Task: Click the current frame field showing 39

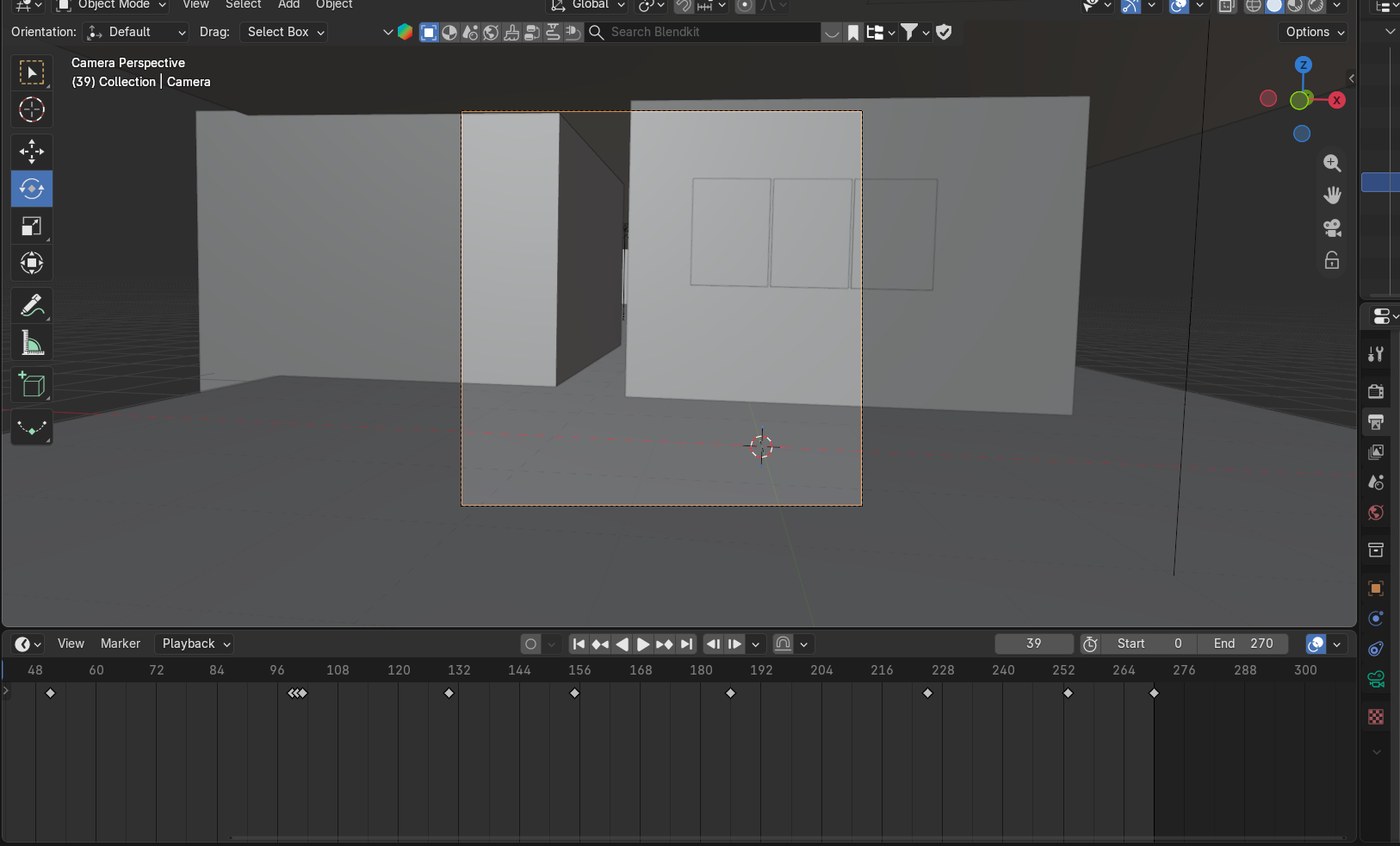Action: point(1034,644)
